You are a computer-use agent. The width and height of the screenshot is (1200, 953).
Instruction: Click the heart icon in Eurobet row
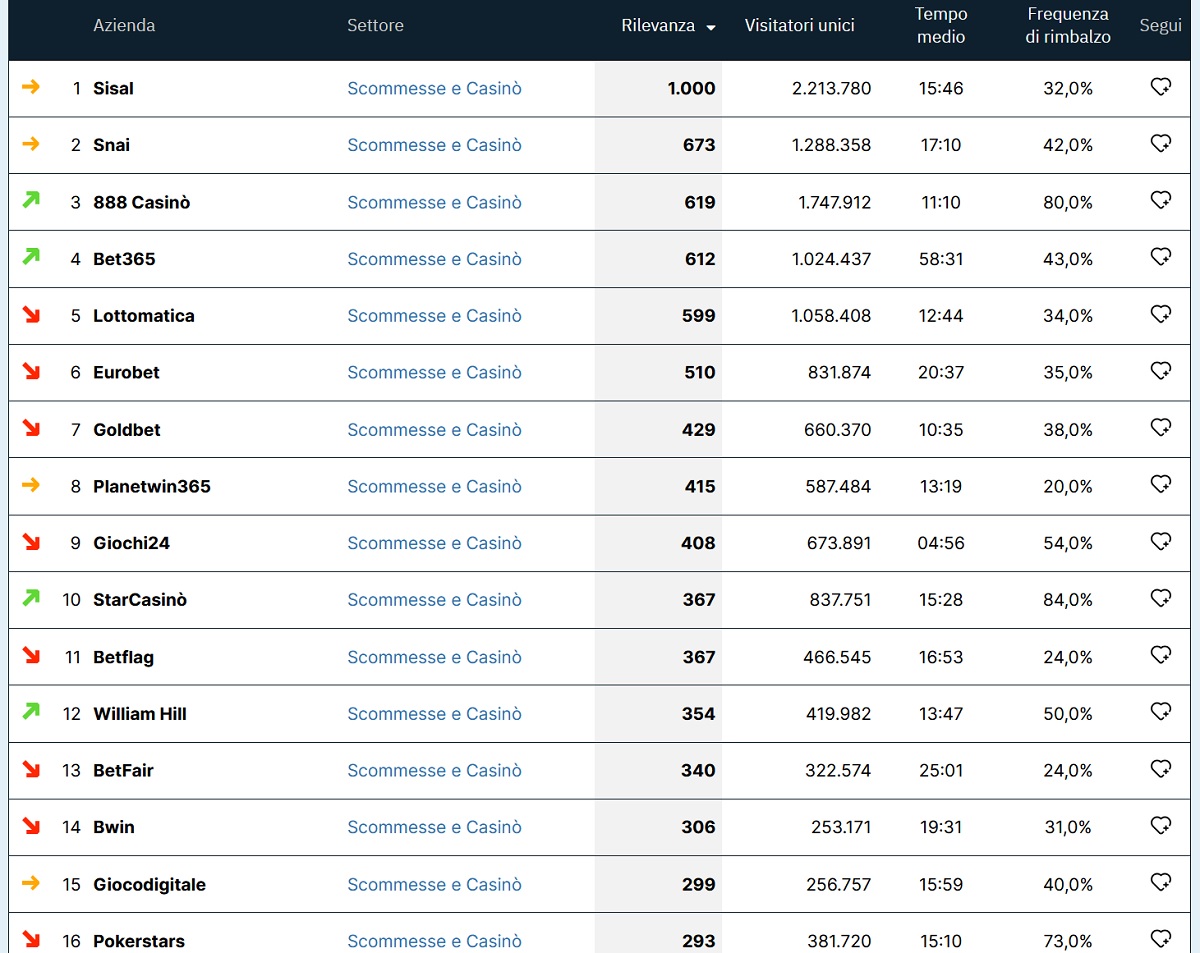1160,371
